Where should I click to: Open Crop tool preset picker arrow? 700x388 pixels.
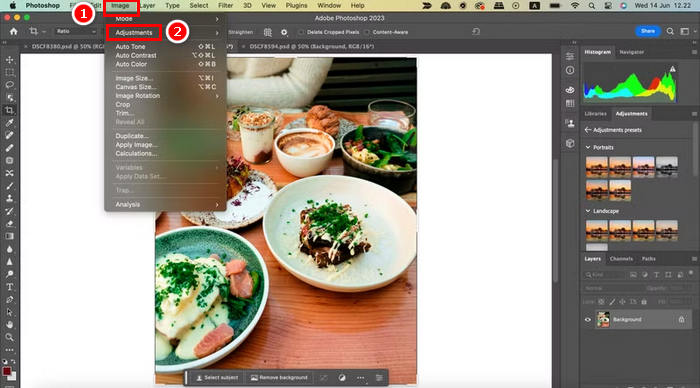44,32
